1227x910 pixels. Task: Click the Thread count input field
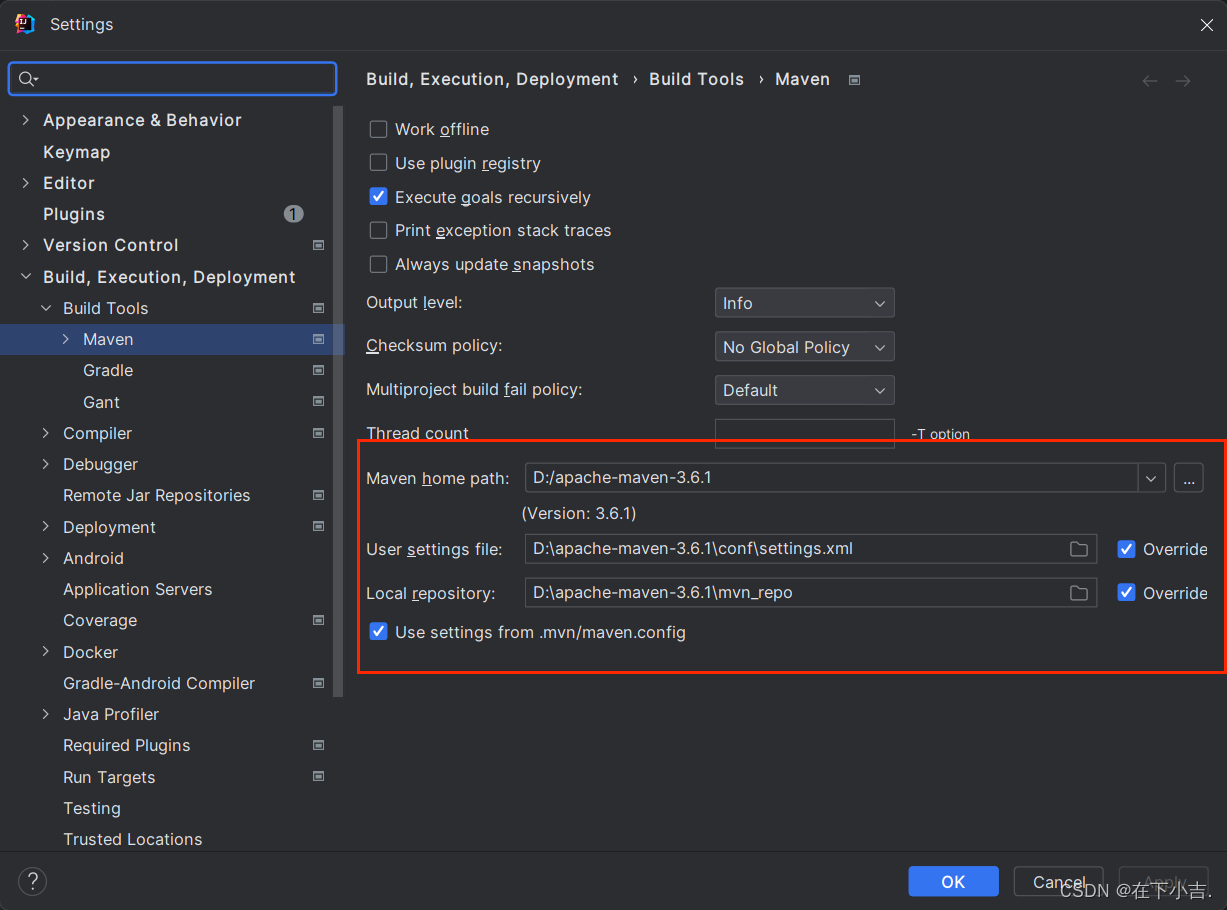point(804,434)
